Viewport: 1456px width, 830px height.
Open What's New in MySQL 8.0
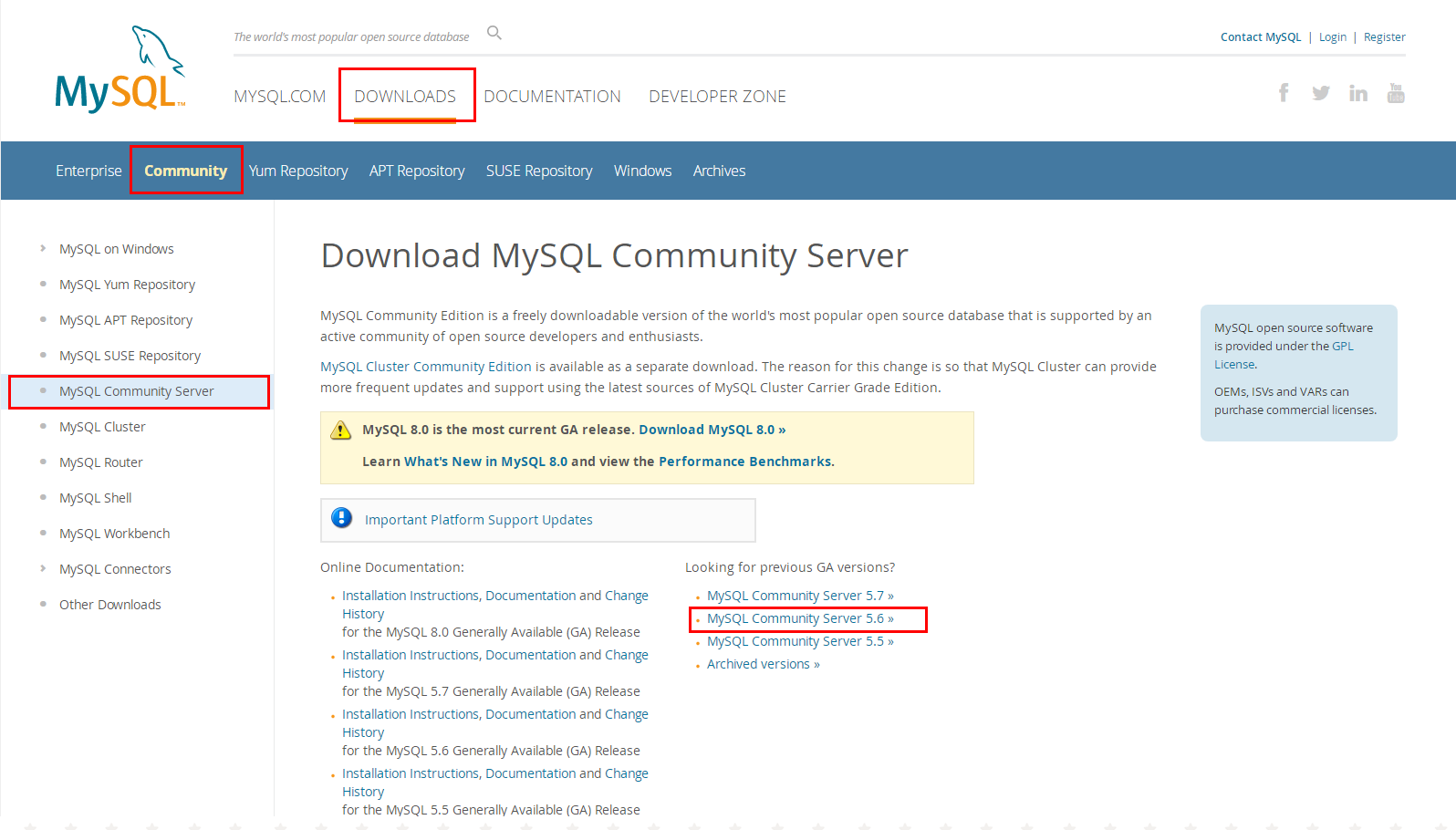click(x=485, y=462)
